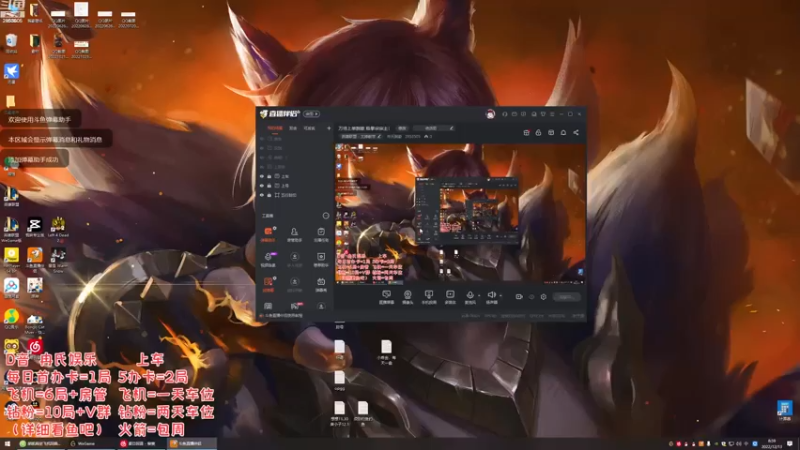Toggle the lock on the last source row
800x450 pixels.
point(269,195)
